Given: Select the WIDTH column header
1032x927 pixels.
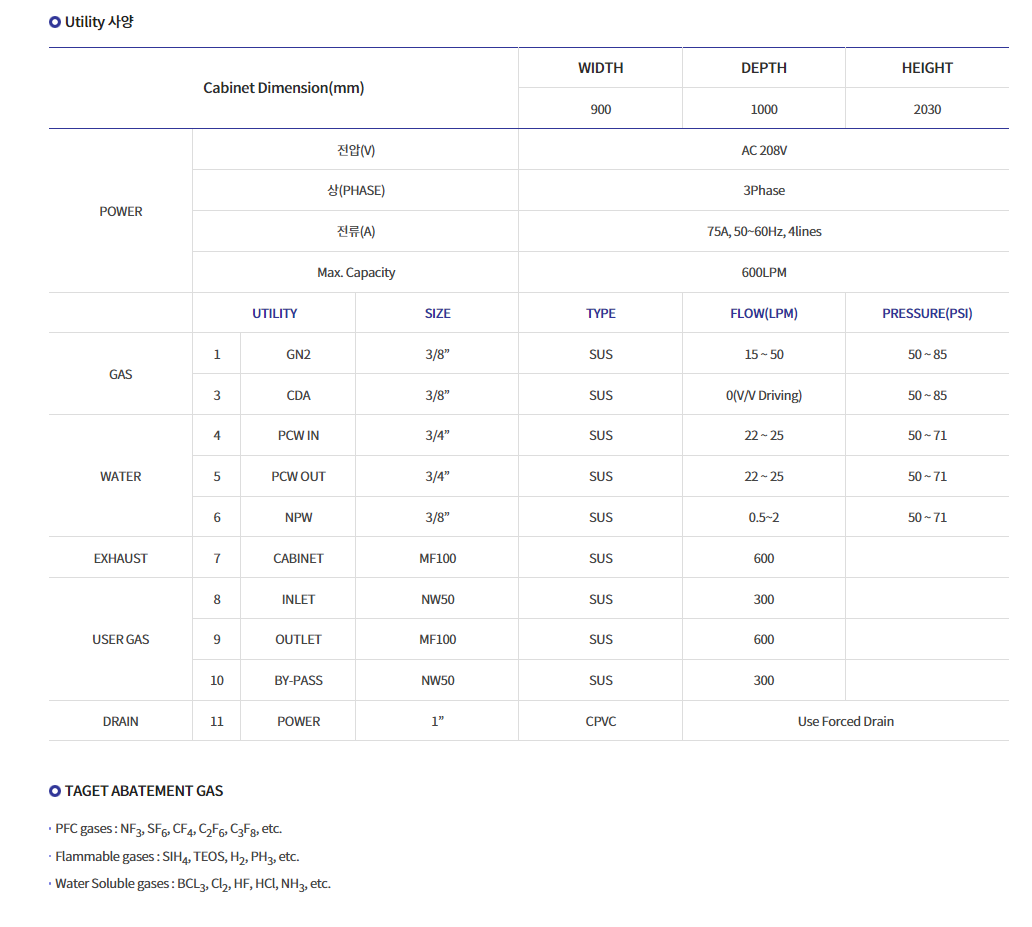Looking at the screenshot, I should (600, 68).
